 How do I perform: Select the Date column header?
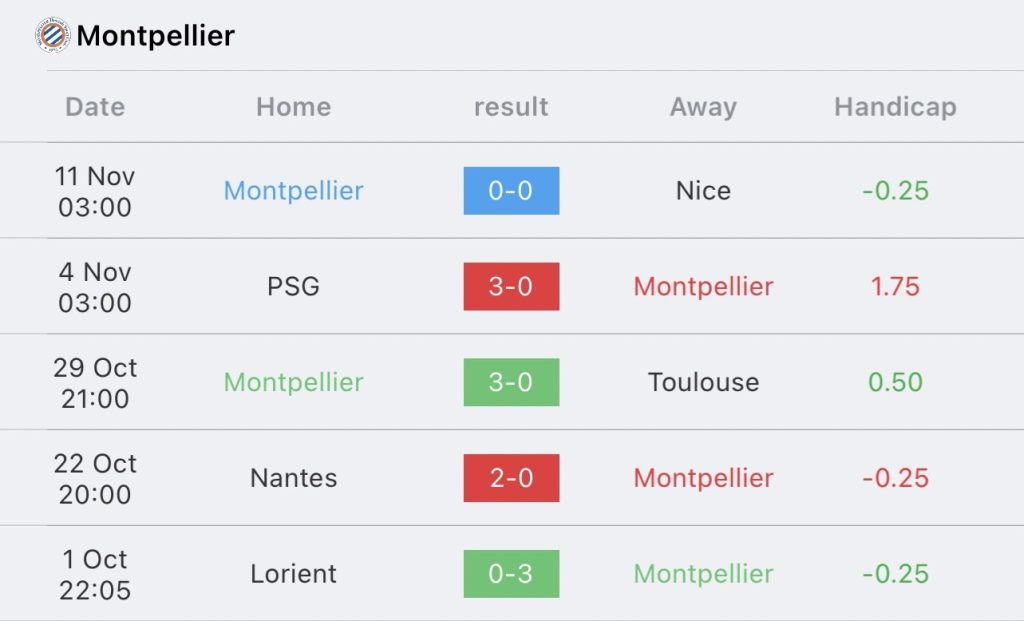[95, 106]
